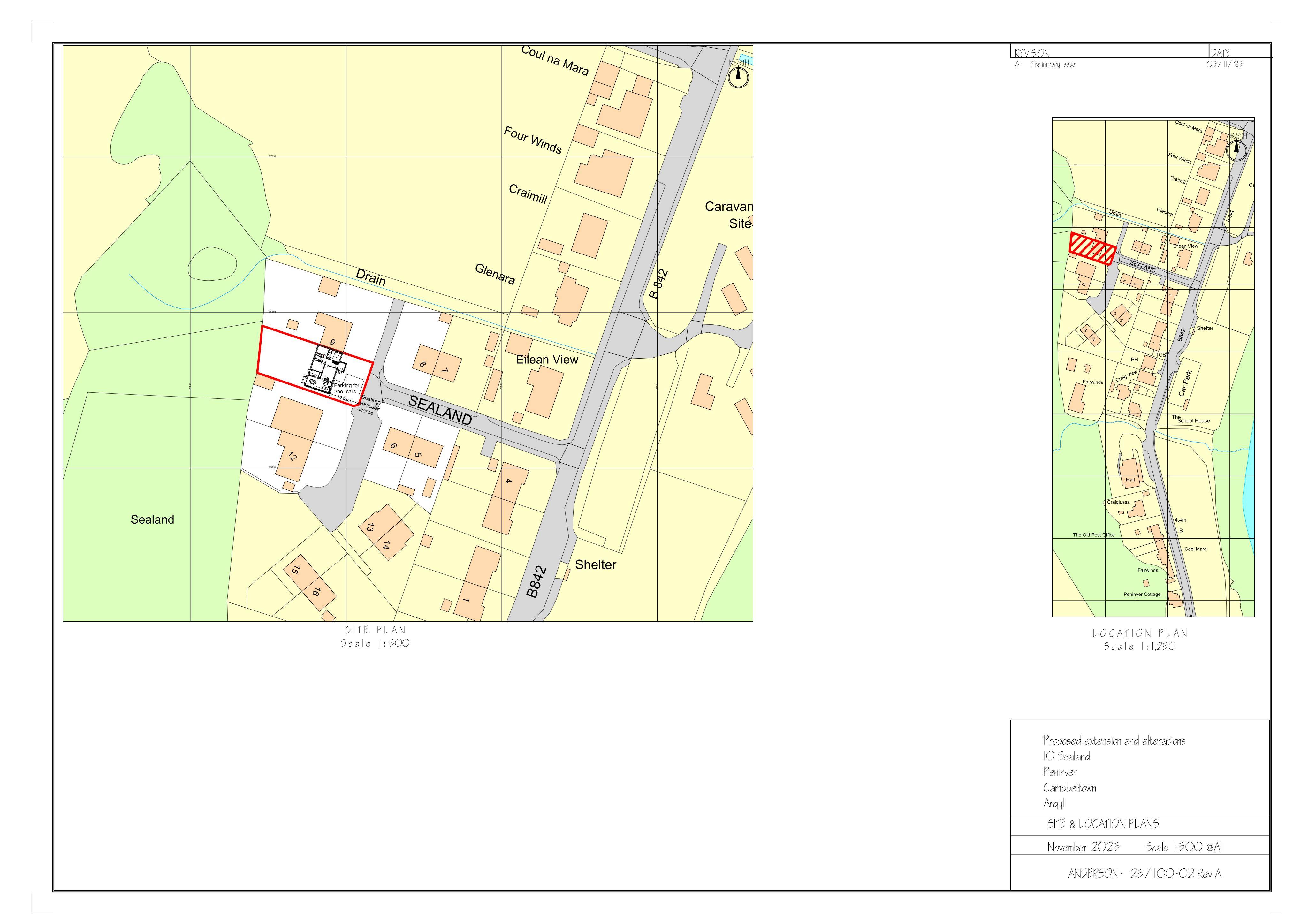Click 'November 2025' in title block

coord(1083,847)
